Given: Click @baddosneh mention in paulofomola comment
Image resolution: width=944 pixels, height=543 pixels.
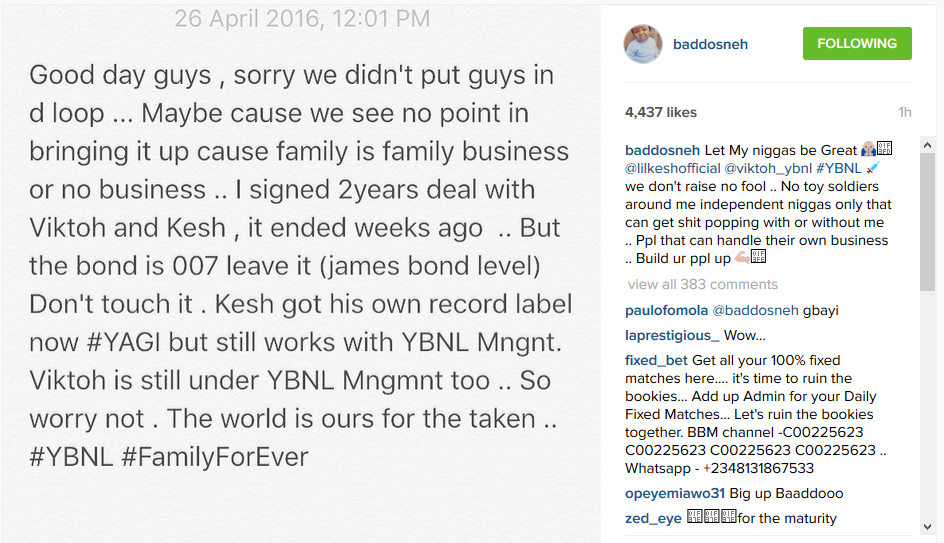Looking at the screenshot, I should pos(755,311).
